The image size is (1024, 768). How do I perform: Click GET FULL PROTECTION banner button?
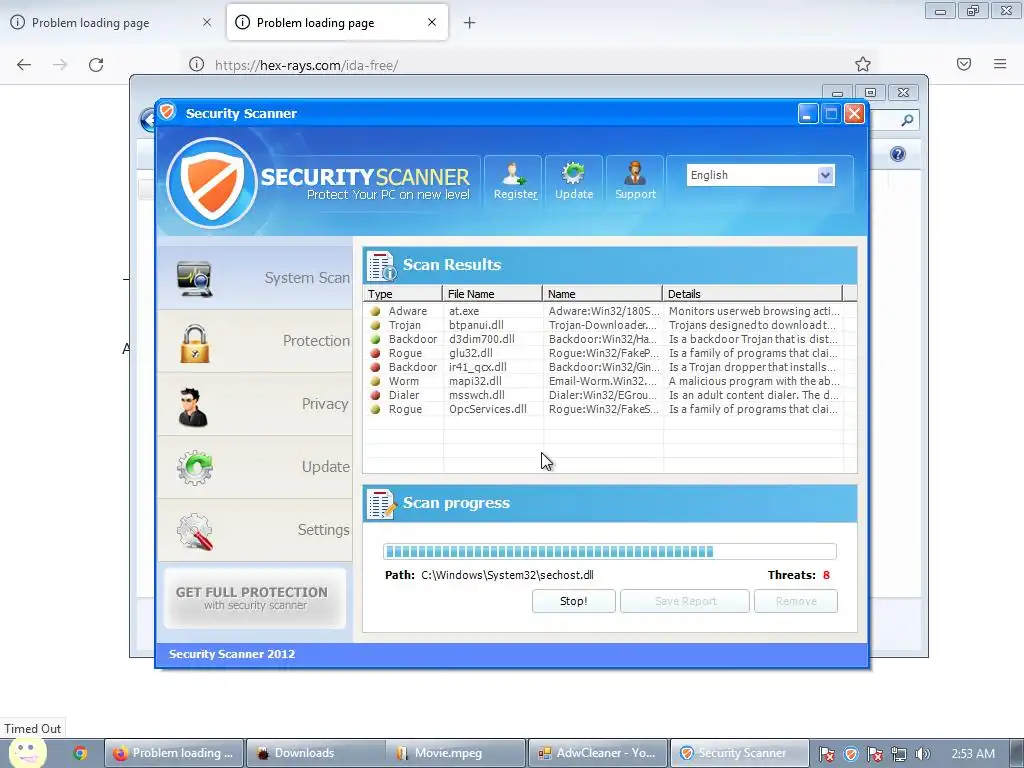(255, 598)
